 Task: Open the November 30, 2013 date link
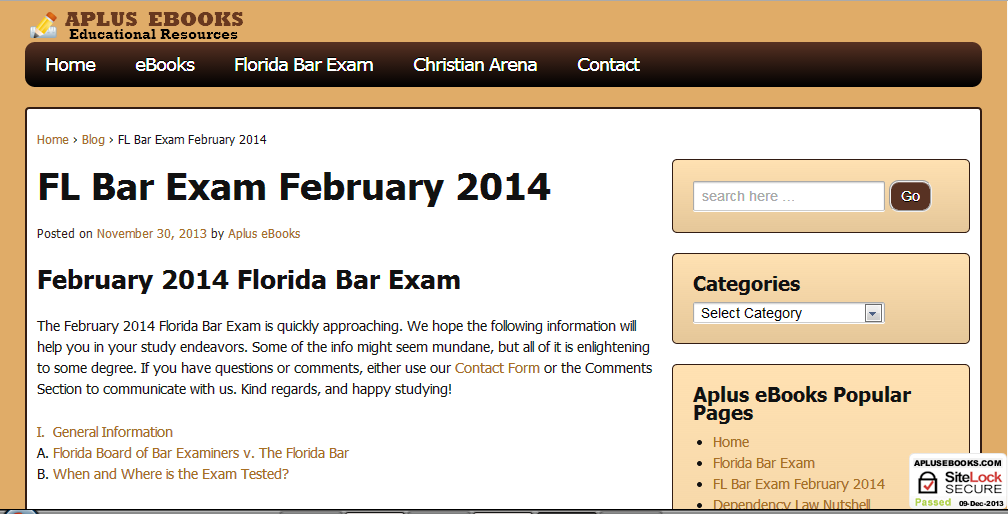[152, 234]
